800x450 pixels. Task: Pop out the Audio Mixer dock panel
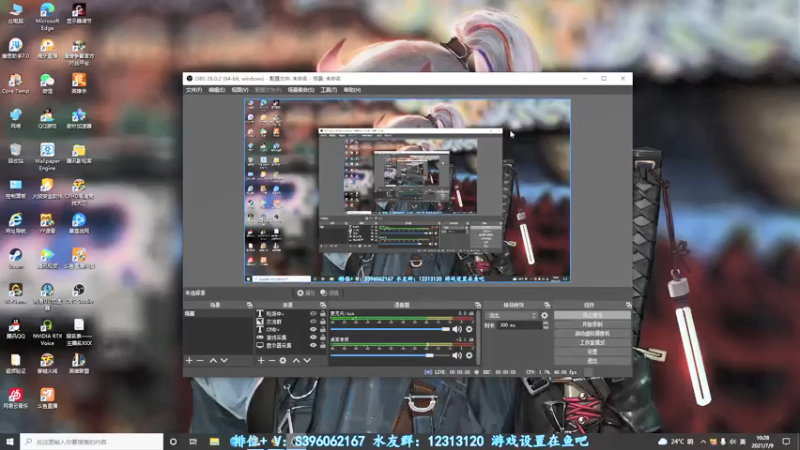coord(478,305)
